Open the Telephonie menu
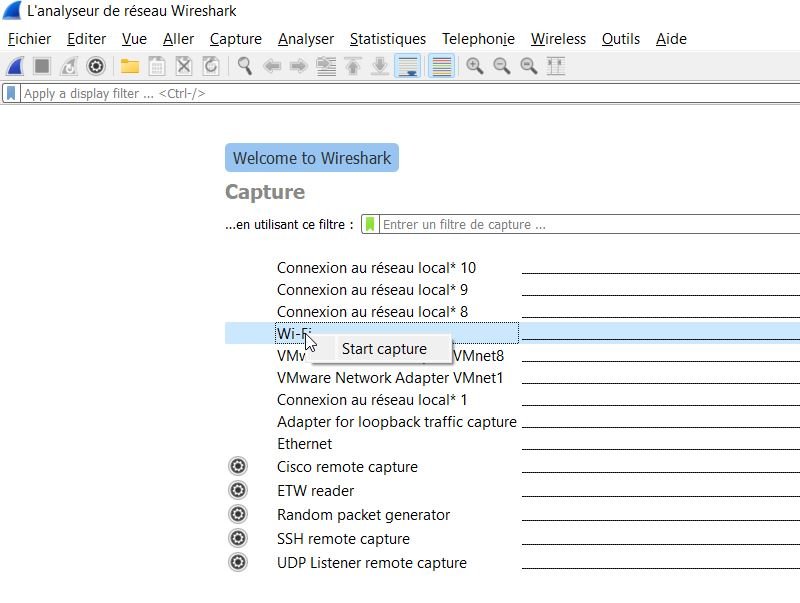Viewport: 800px width, 603px height. tap(479, 39)
